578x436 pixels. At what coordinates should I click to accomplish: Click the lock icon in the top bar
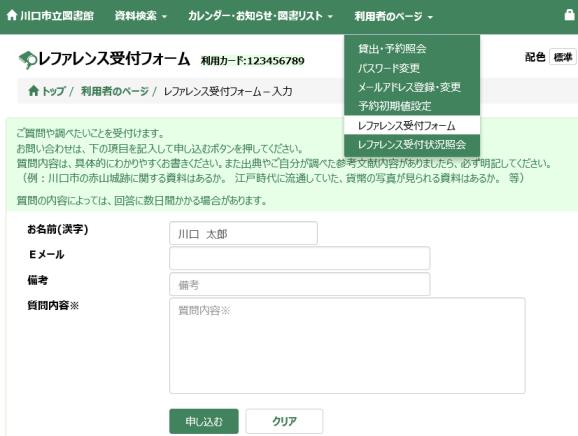(570, 15)
